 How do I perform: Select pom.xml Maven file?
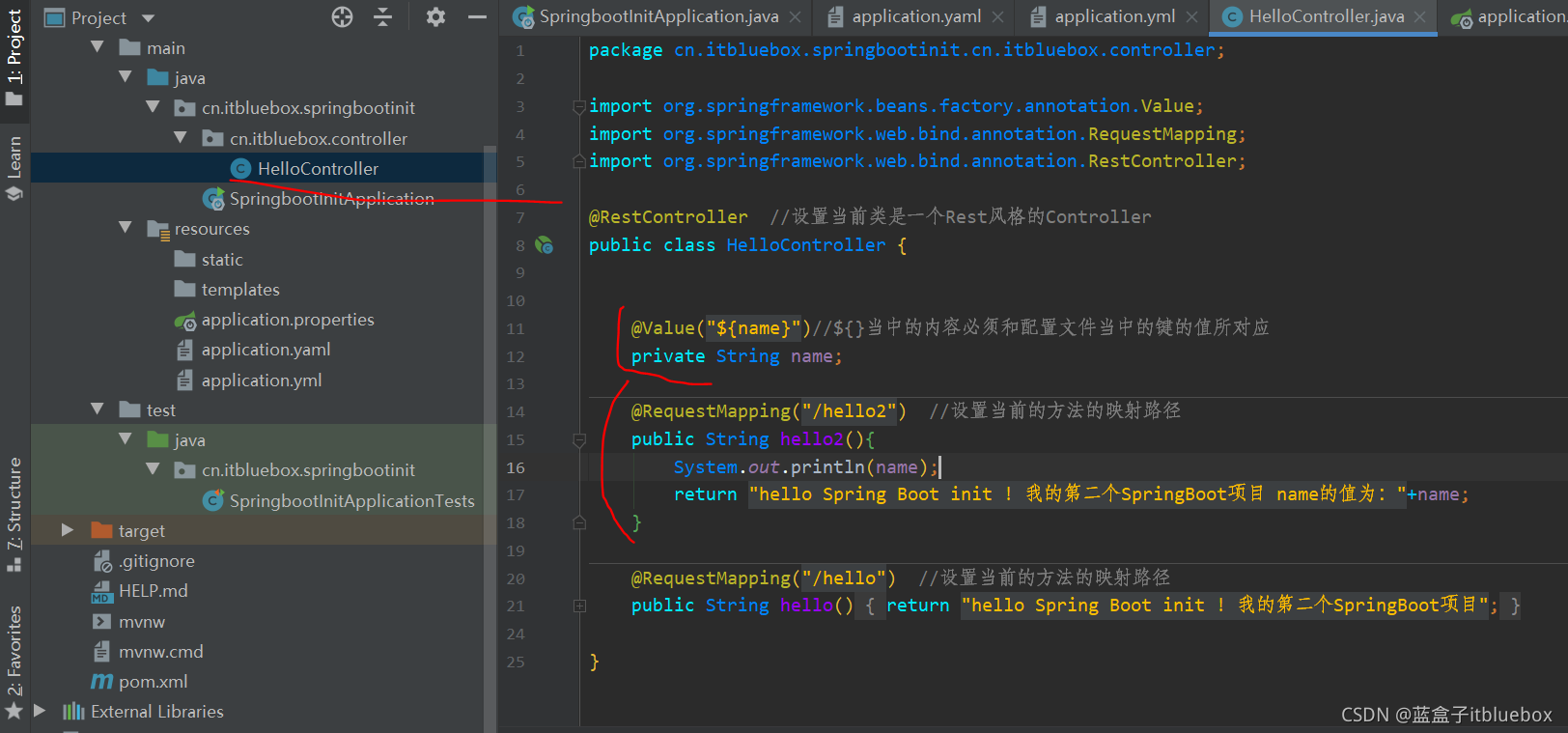tap(153, 681)
